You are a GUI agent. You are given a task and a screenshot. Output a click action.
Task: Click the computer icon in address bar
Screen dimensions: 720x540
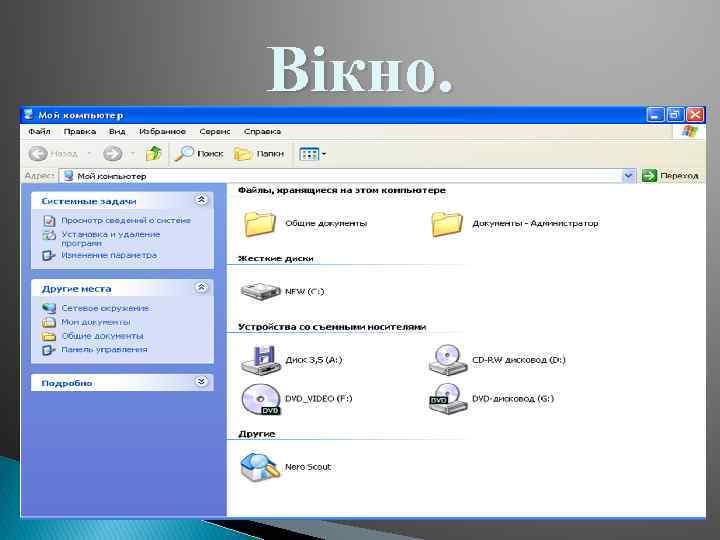(68, 176)
